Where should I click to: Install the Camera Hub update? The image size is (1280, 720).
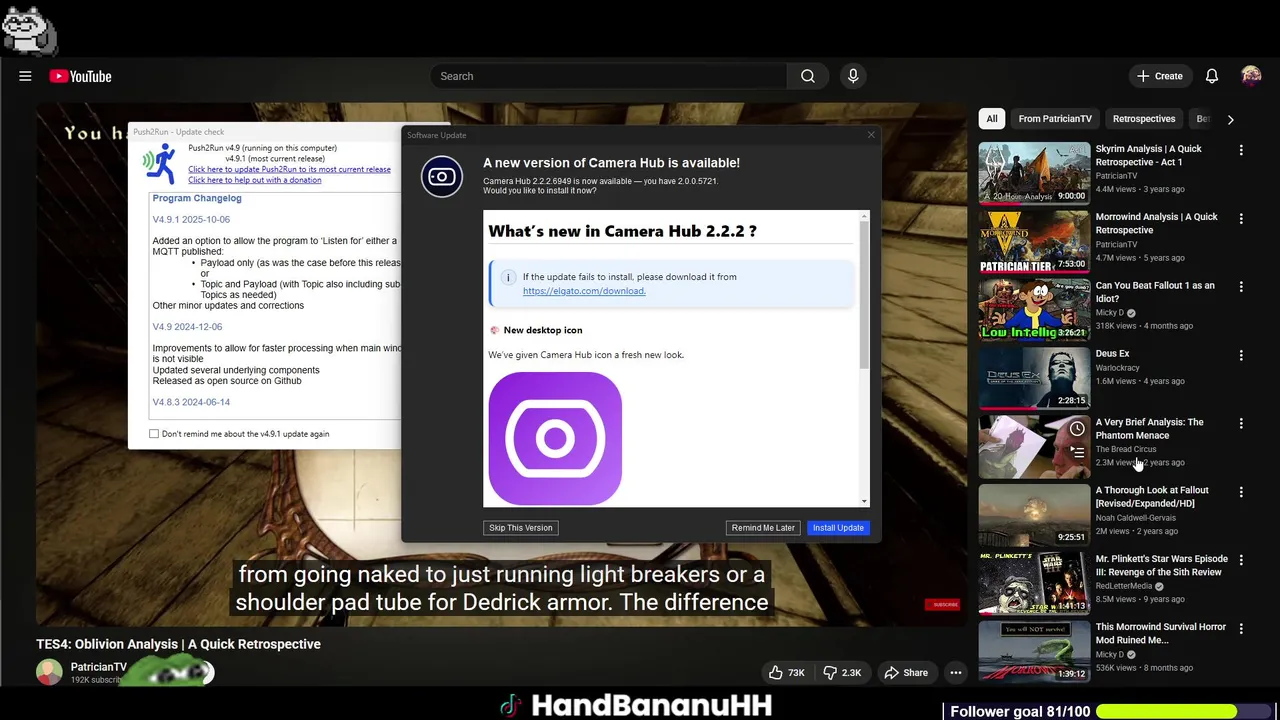pyautogui.click(x=838, y=528)
